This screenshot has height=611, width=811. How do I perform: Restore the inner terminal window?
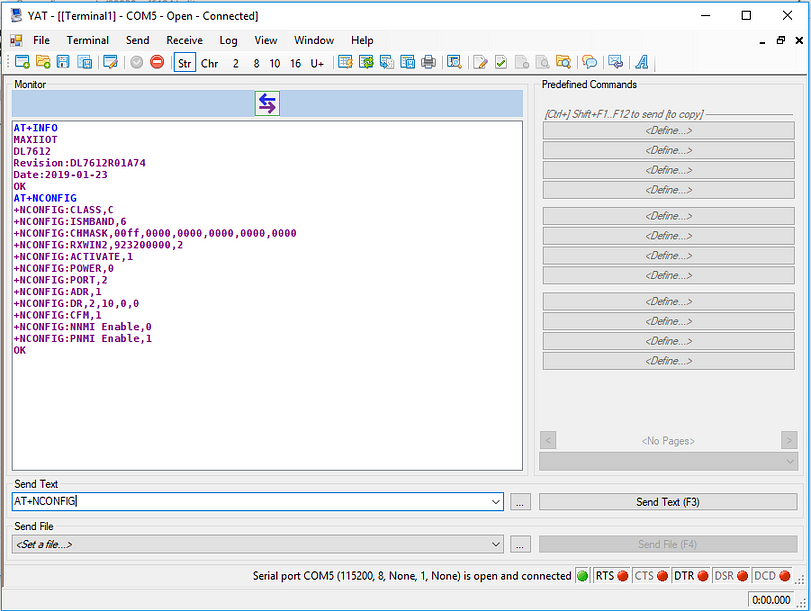point(780,40)
